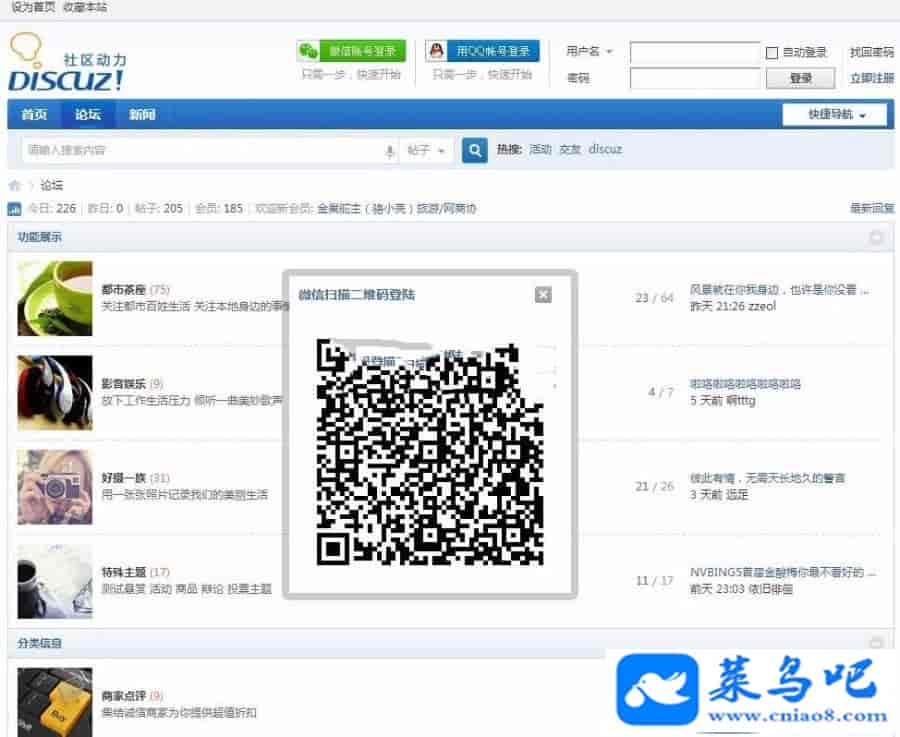This screenshot has height=737, width=900.
Task: Expand the 快捷导航 dropdown
Action: 833,114
